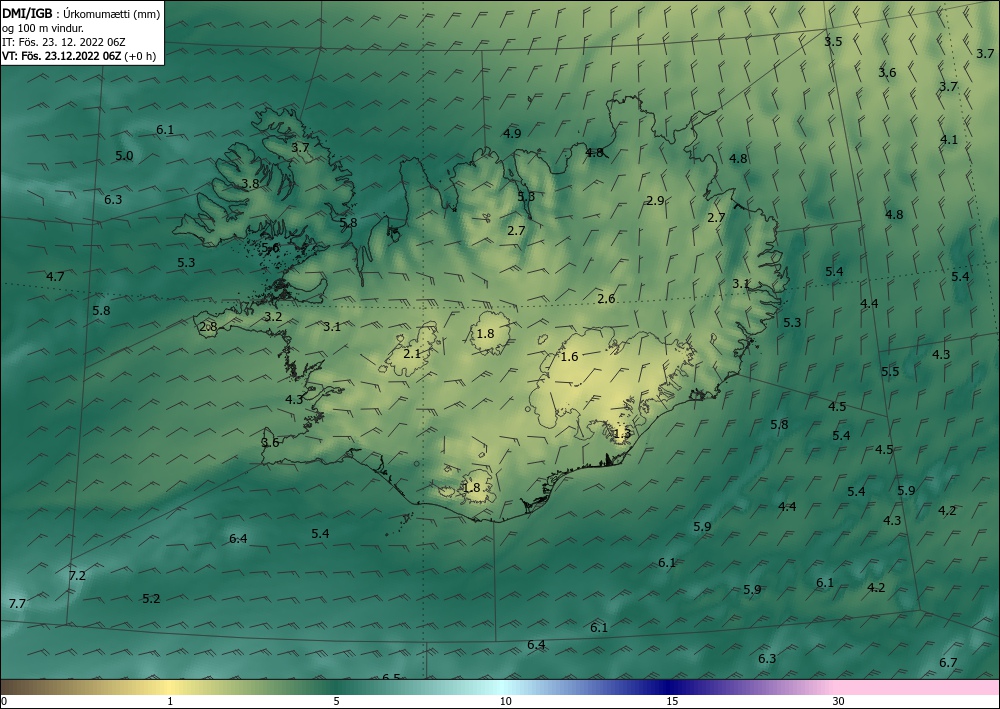Pick the dark navy band of the color scale
1000x709 pixels.
(670, 687)
